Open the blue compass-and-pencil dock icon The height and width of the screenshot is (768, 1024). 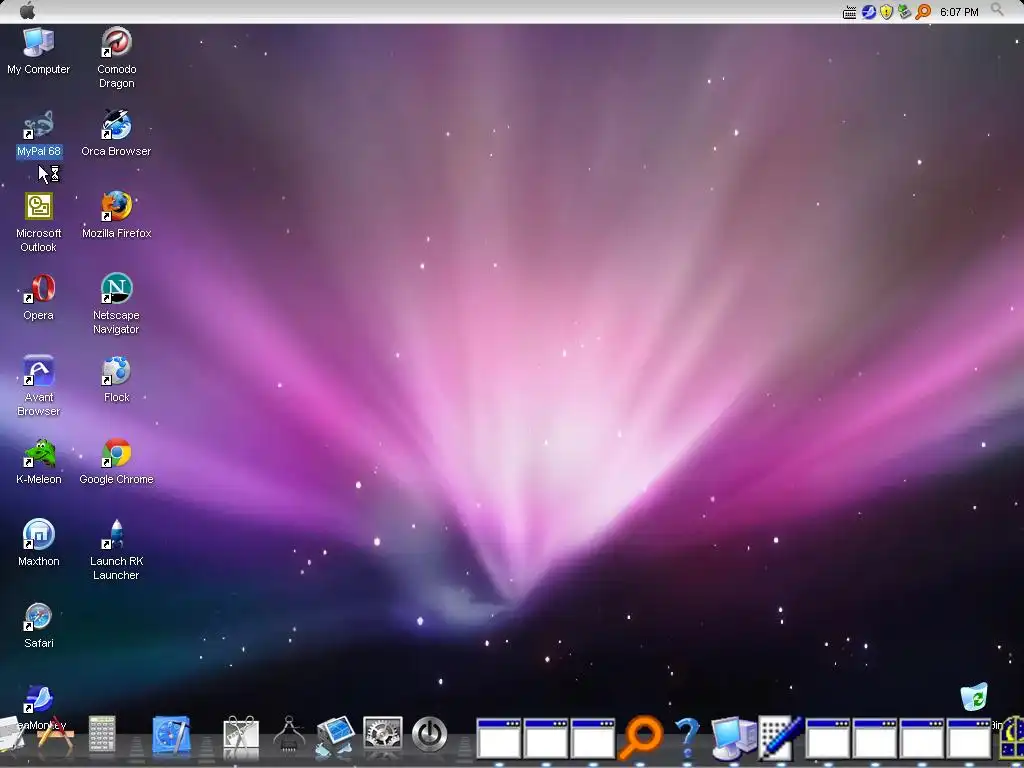(171, 735)
